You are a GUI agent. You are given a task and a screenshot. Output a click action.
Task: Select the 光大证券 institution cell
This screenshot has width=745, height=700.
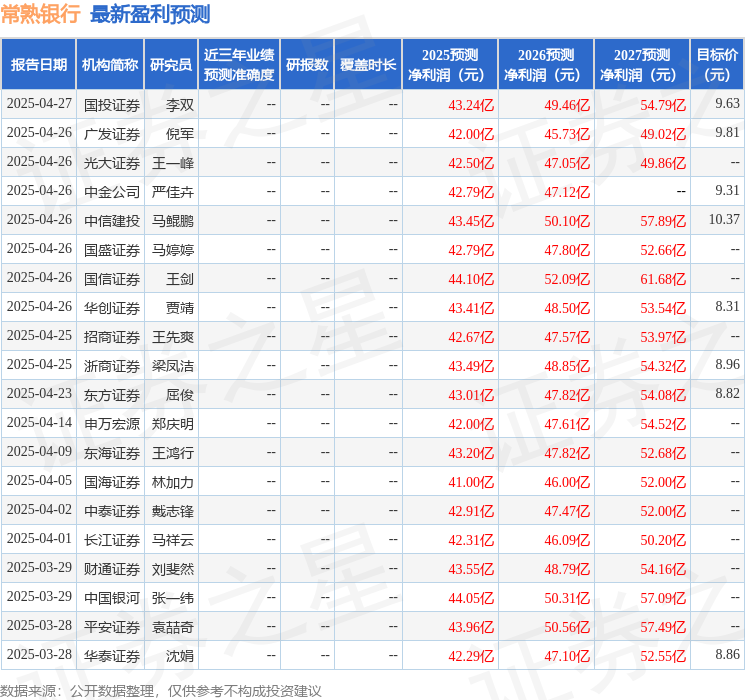(x=112, y=163)
